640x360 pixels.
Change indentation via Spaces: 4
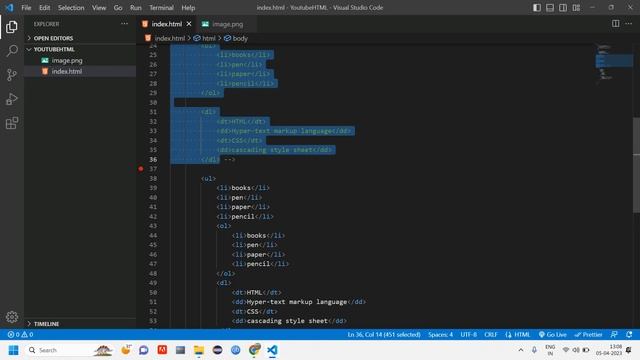click(440, 334)
